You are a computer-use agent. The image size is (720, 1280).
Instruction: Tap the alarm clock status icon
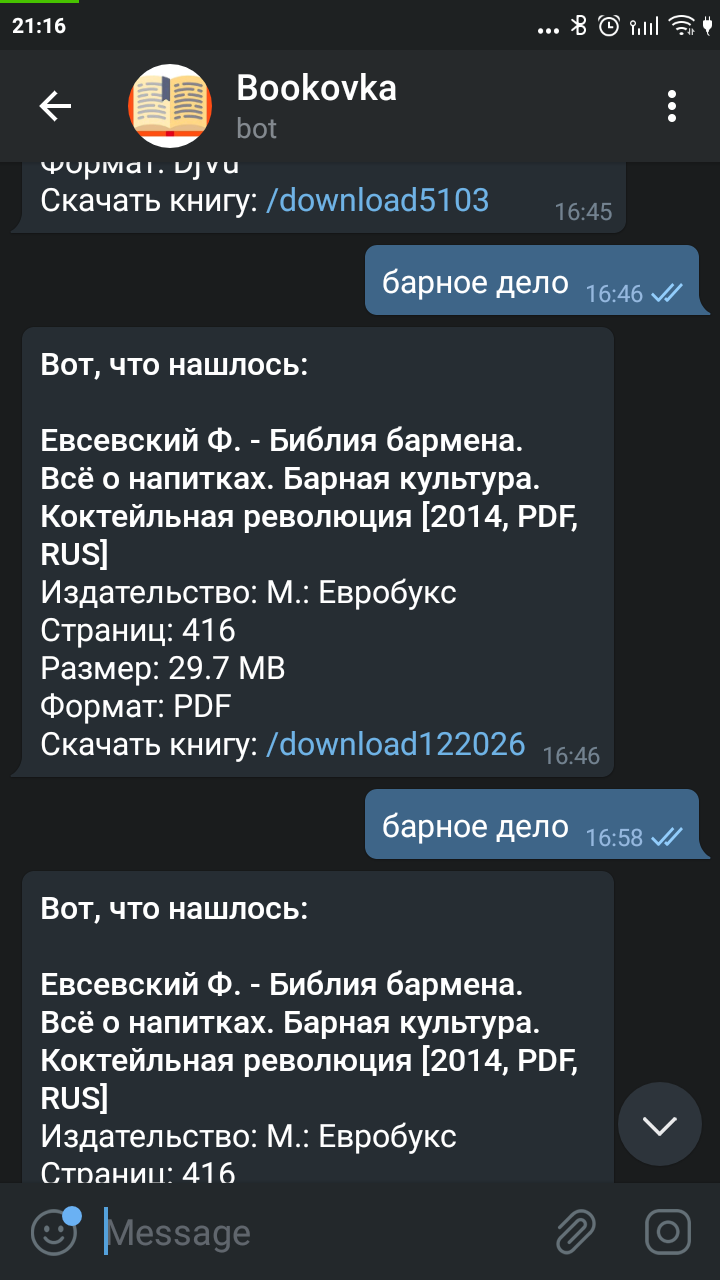point(608,26)
